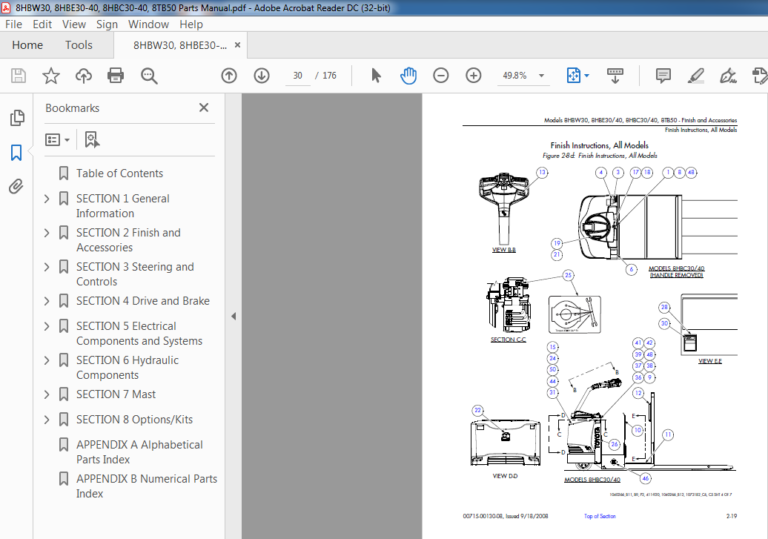Open the Window menu
This screenshot has height=539, width=768.
click(x=148, y=24)
